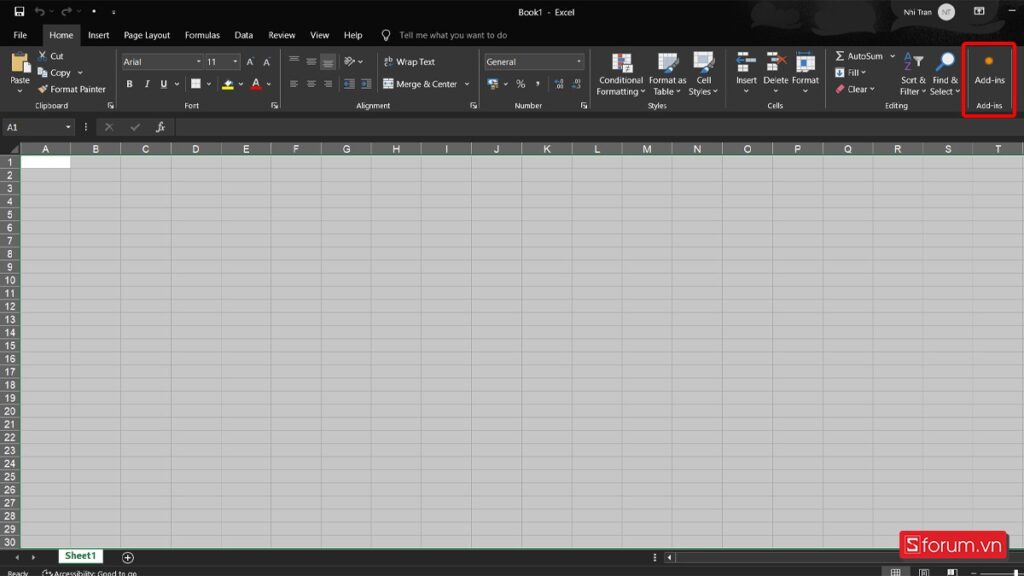This screenshot has height=576, width=1024.
Task: Select the Top Align icon
Action: (294, 61)
